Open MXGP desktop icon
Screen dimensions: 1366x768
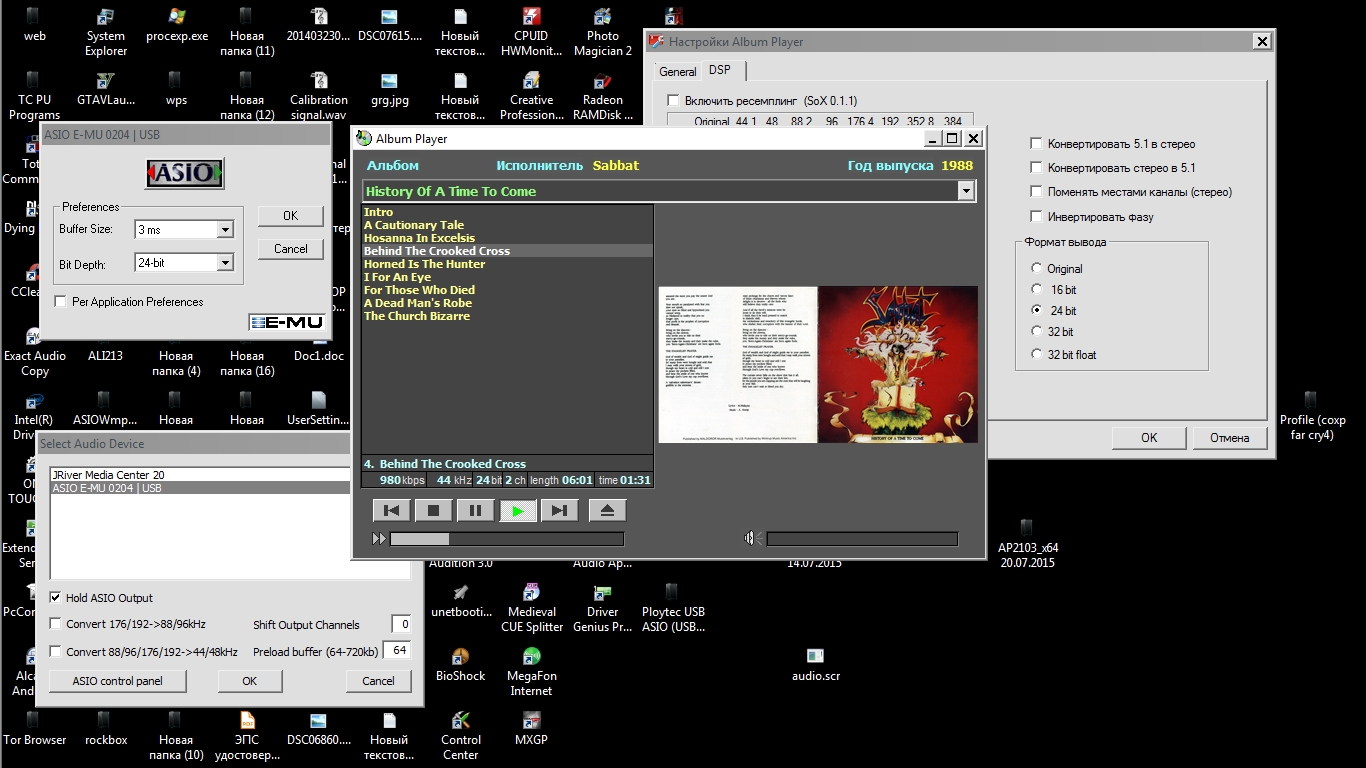(531, 729)
